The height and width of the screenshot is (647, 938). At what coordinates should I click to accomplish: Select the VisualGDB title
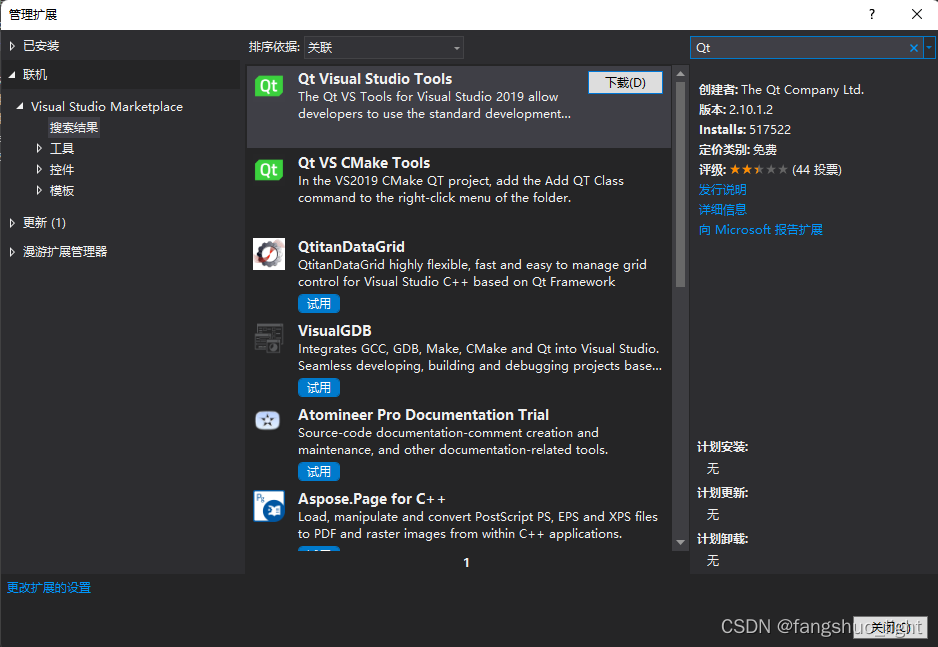[x=334, y=331]
